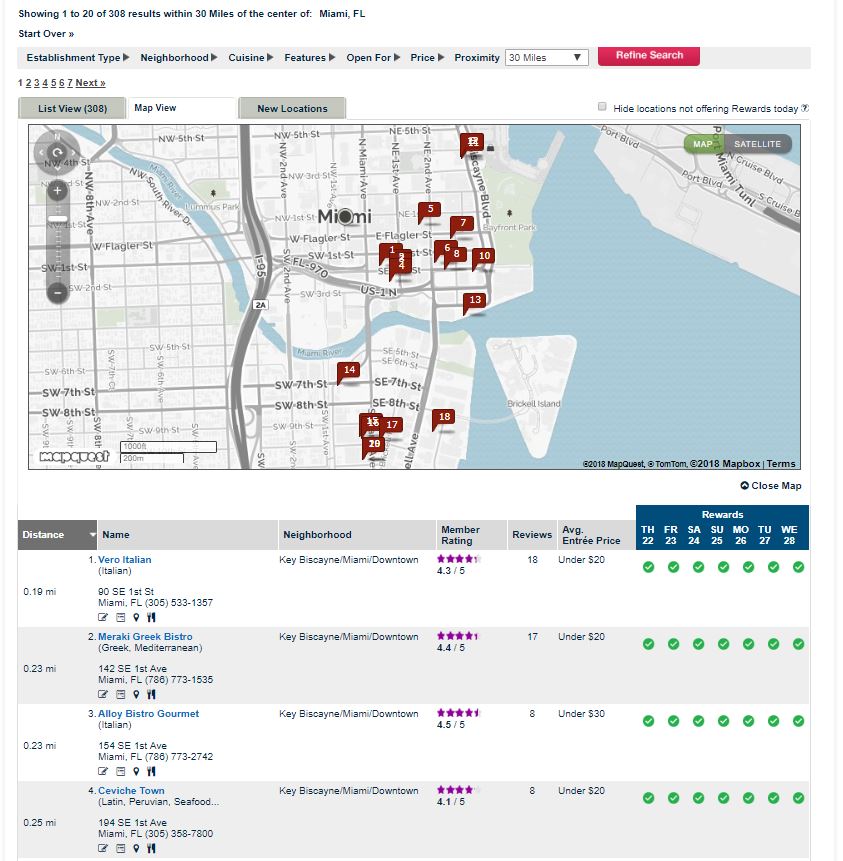Open the Proximity 30 Miles dropdown
The height and width of the screenshot is (861, 843).
click(546, 58)
